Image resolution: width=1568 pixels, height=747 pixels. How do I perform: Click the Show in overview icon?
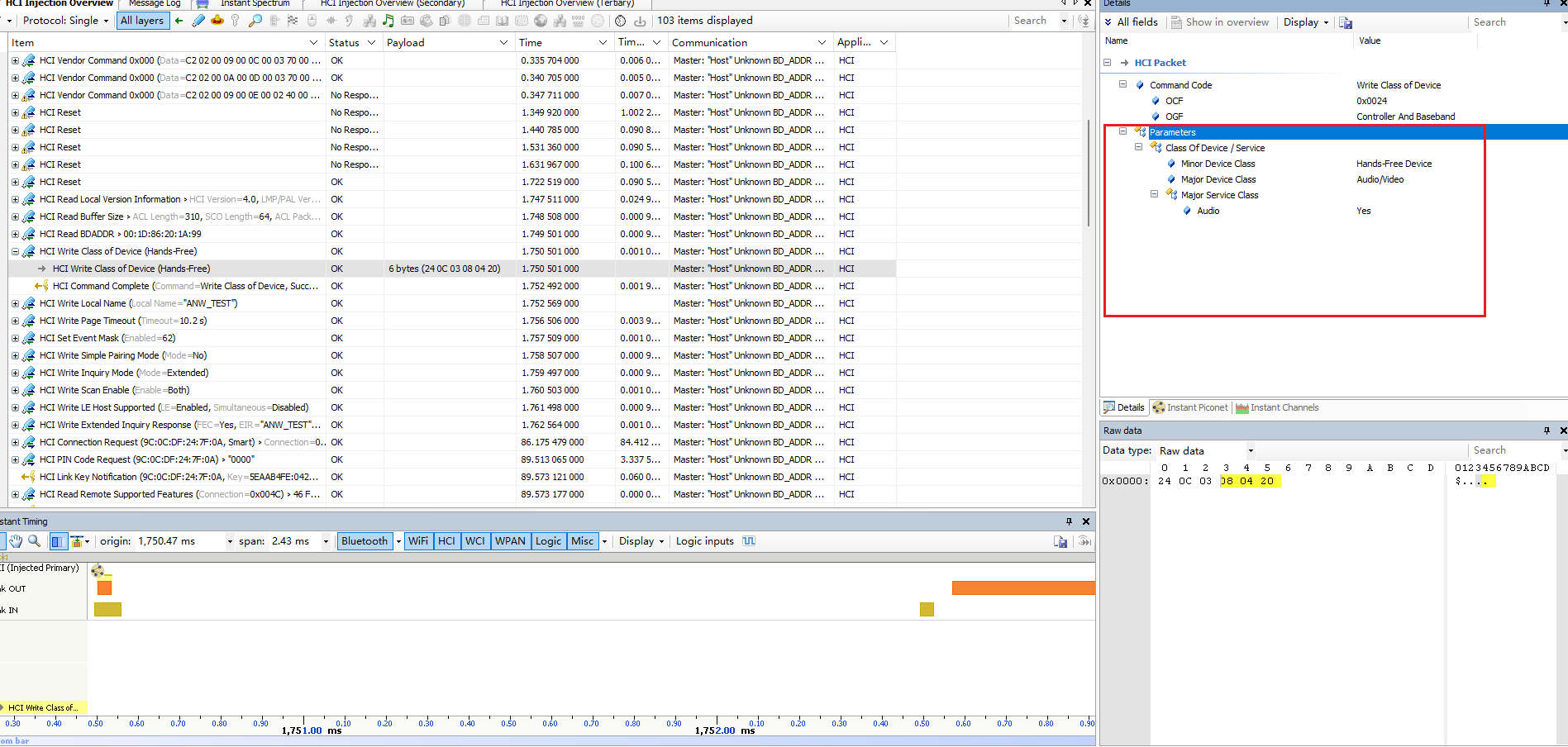point(1177,22)
